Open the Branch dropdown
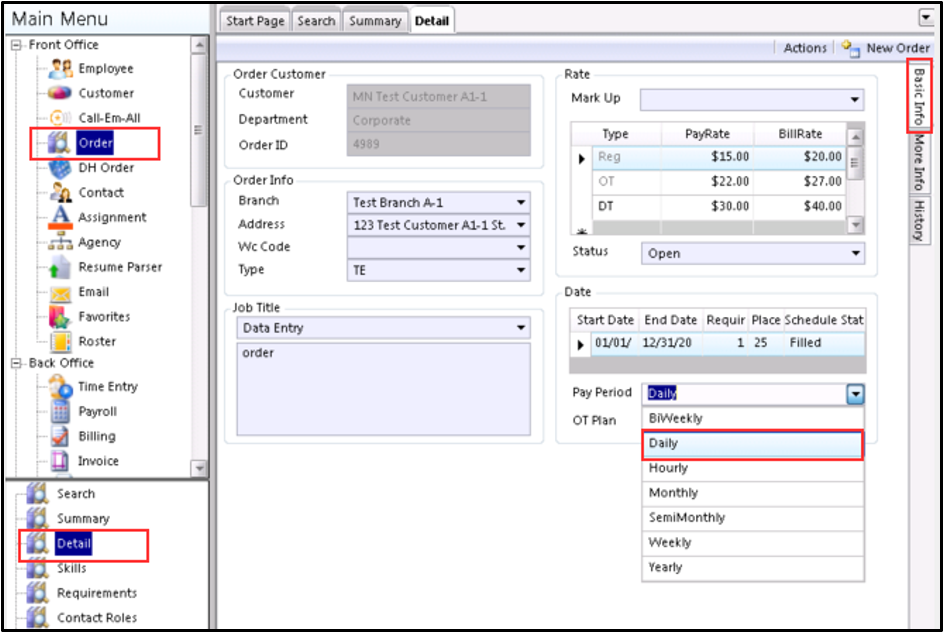The height and width of the screenshot is (632, 944). pos(521,203)
